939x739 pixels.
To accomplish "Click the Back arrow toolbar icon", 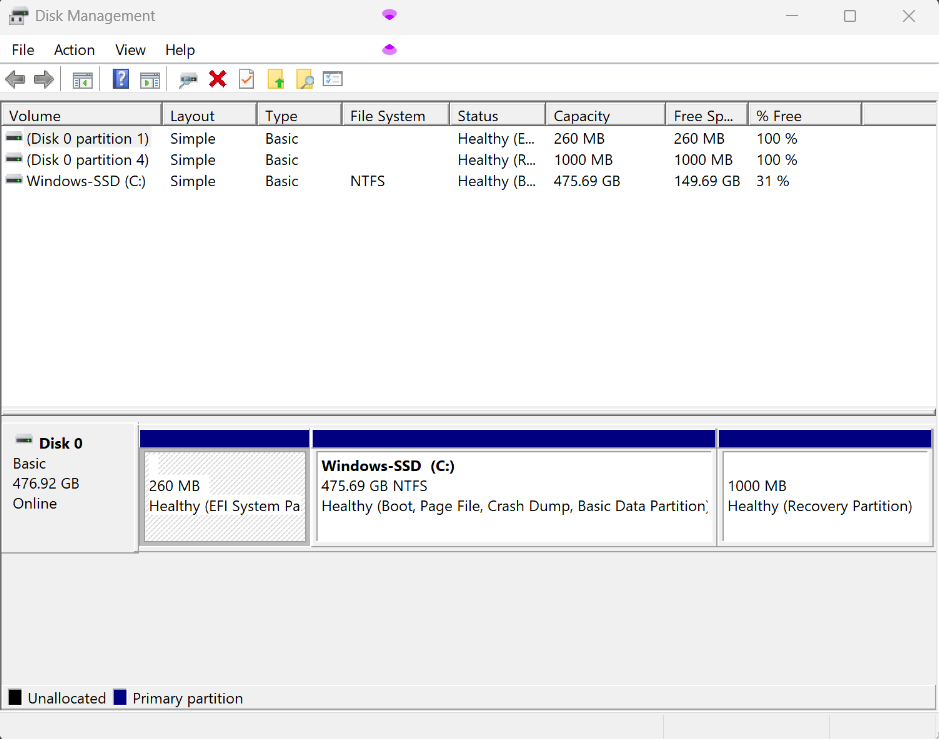I will tap(15, 80).
